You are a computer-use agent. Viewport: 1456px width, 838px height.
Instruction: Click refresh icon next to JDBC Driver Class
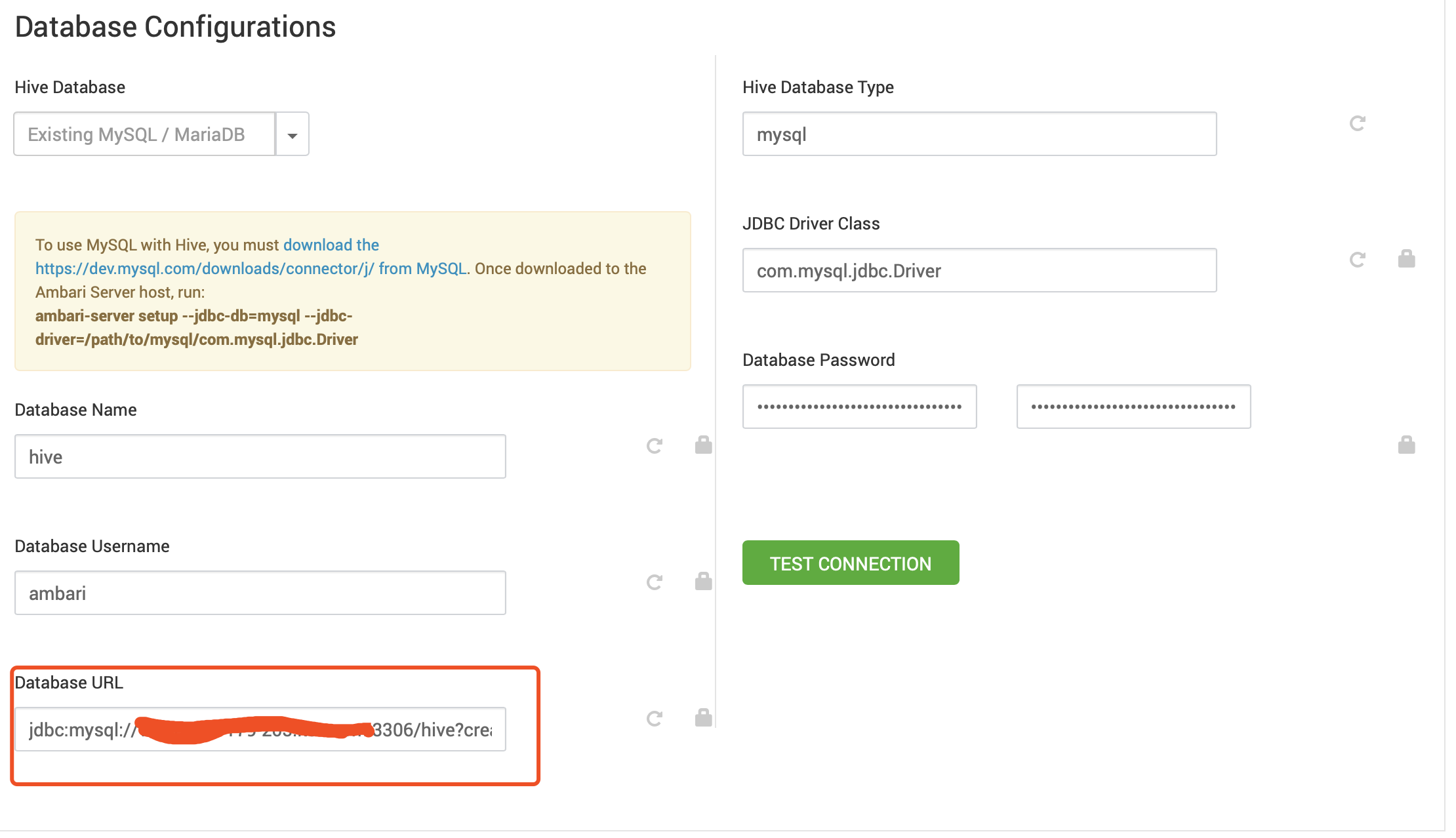(x=1357, y=260)
